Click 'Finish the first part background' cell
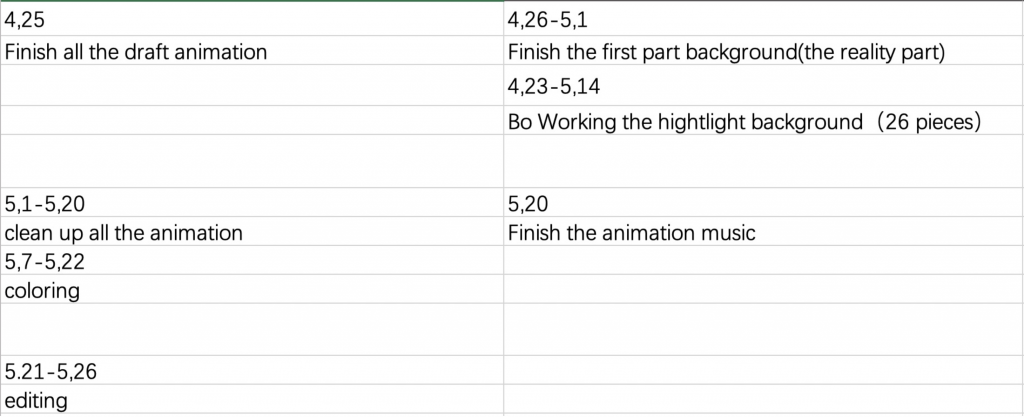The height and width of the screenshot is (417, 1024). [x=764, y=50]
